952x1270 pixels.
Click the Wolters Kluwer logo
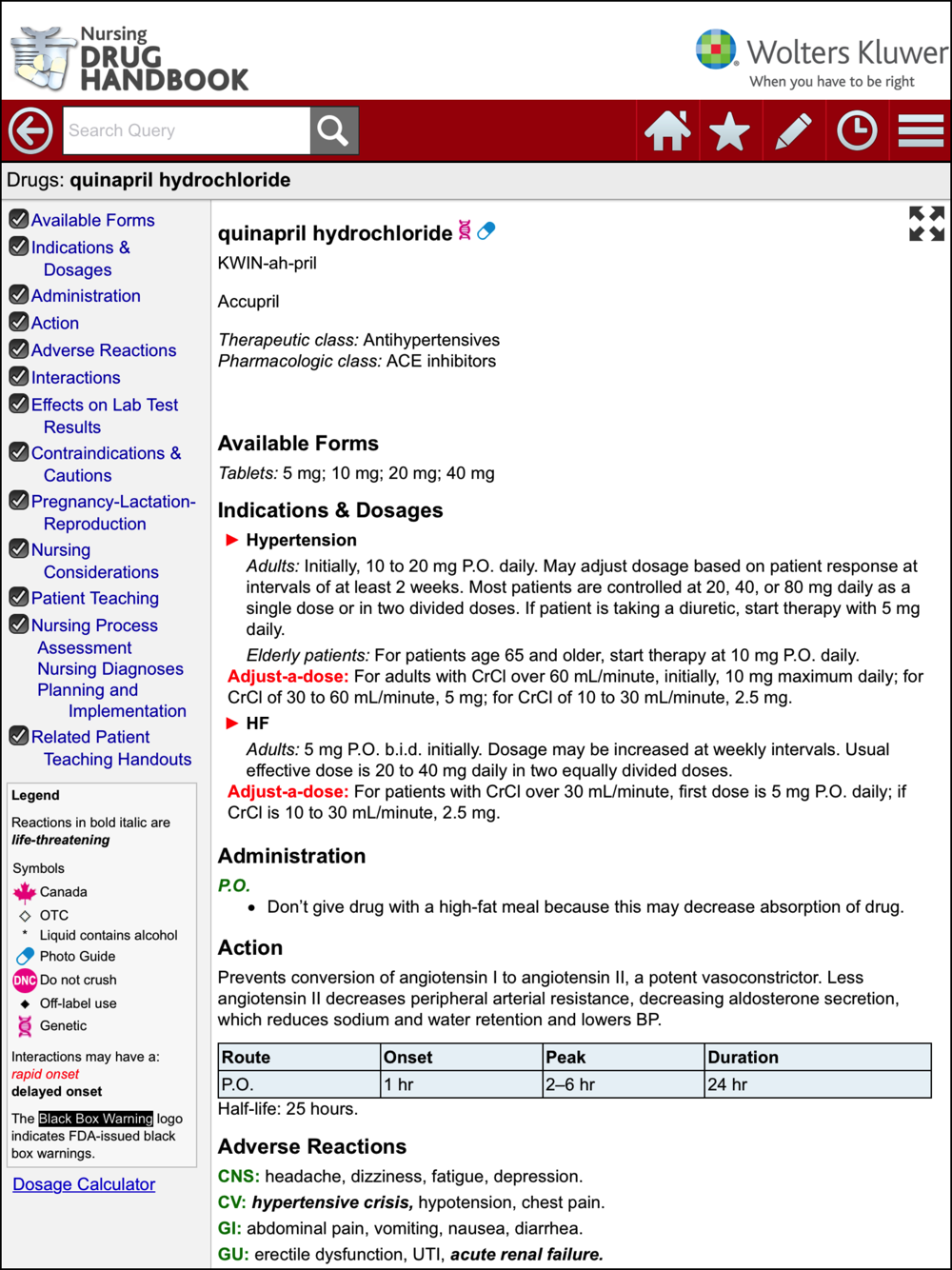click(x=822, y=57)
